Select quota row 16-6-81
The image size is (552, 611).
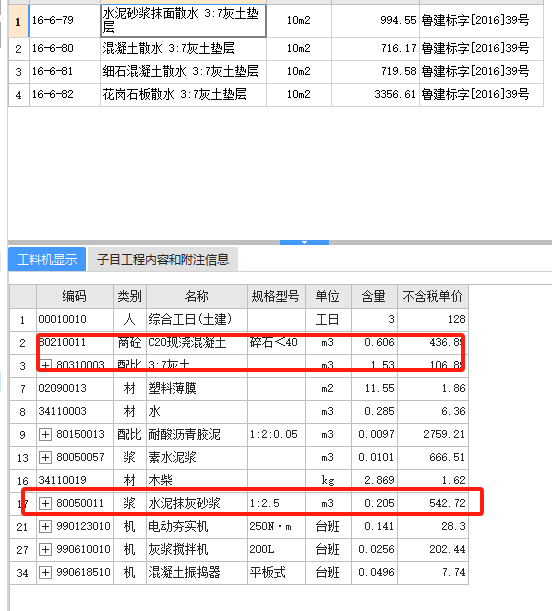[276, 72]
